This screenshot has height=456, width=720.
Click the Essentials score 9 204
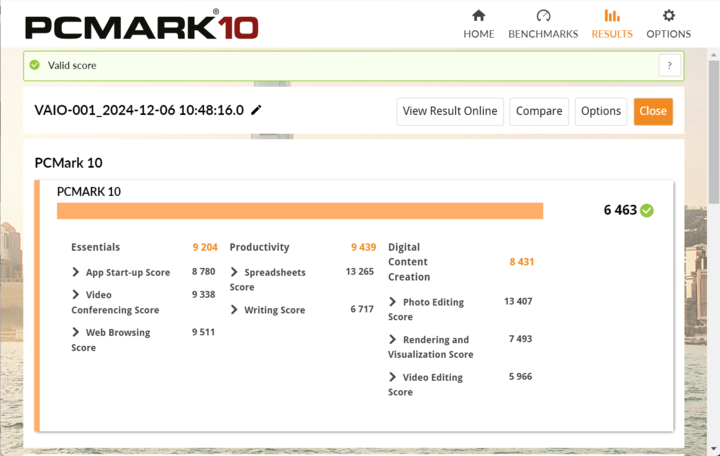[x=205, y=247]
